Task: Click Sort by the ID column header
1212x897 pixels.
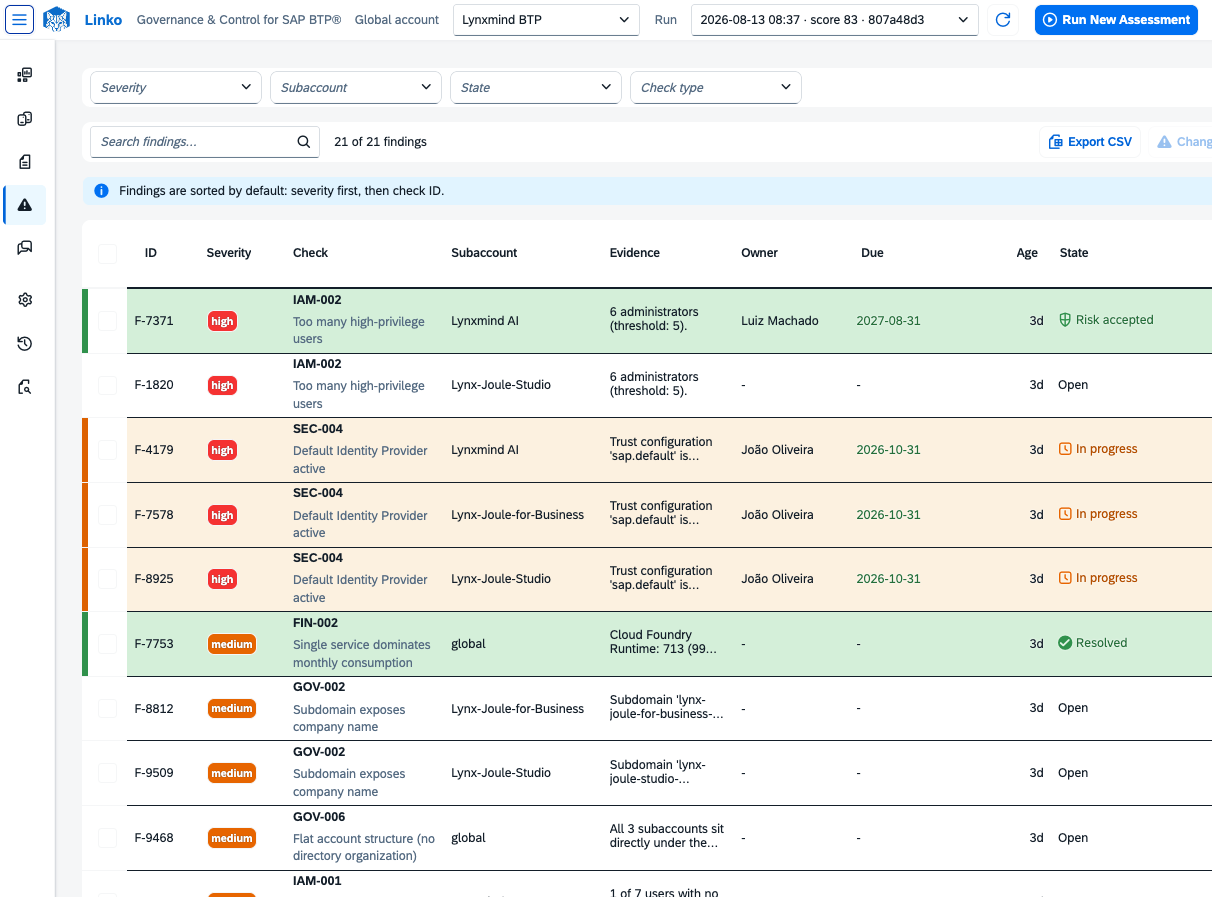Action: click(x=151, y=253)
